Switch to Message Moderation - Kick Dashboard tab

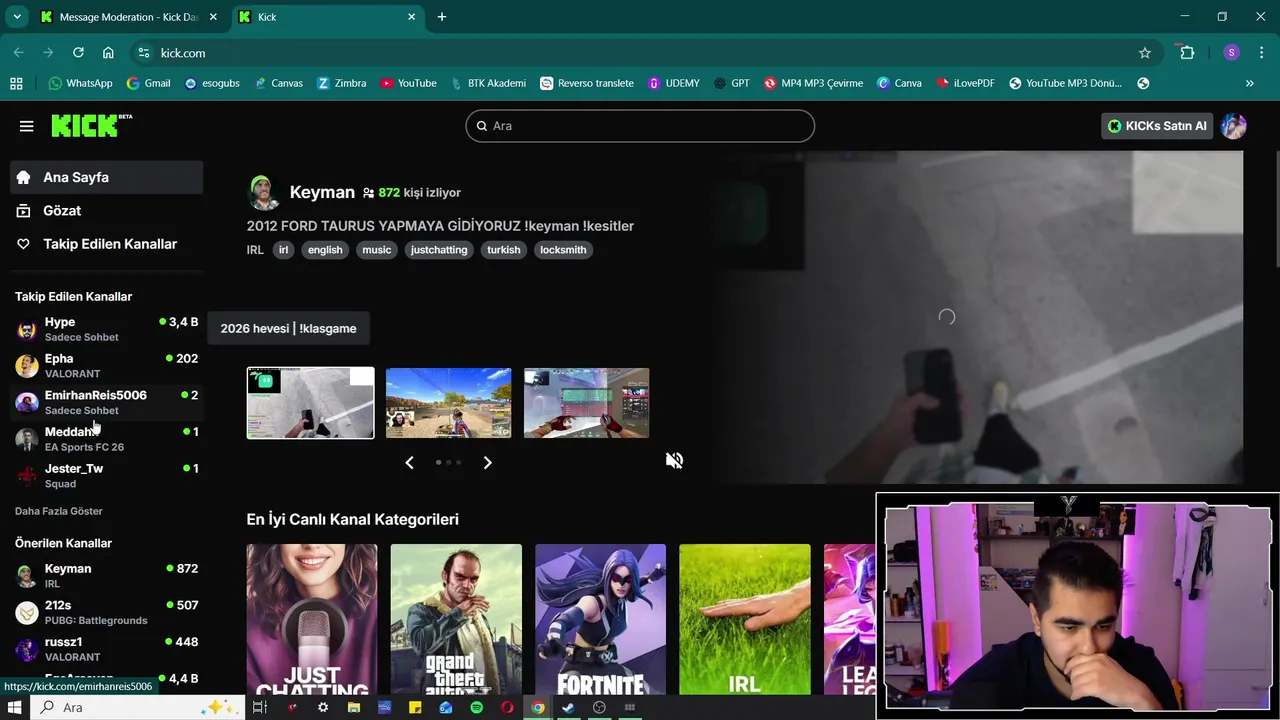(129, 17)
